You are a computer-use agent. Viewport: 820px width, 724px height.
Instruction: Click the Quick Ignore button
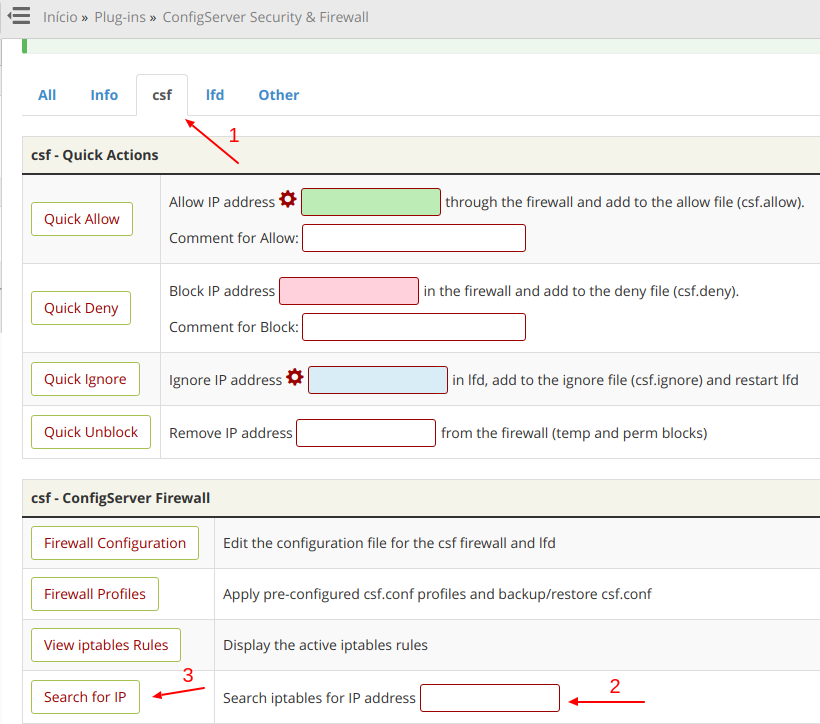click(85, 379)
